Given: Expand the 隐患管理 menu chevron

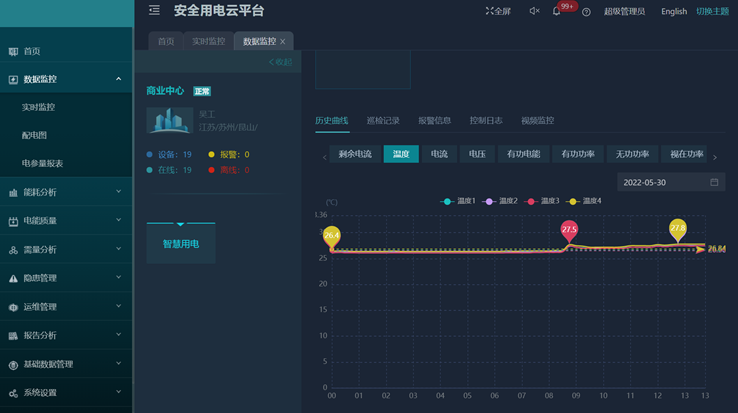Looking at the screenshot, I should click(x=119, y=277).
